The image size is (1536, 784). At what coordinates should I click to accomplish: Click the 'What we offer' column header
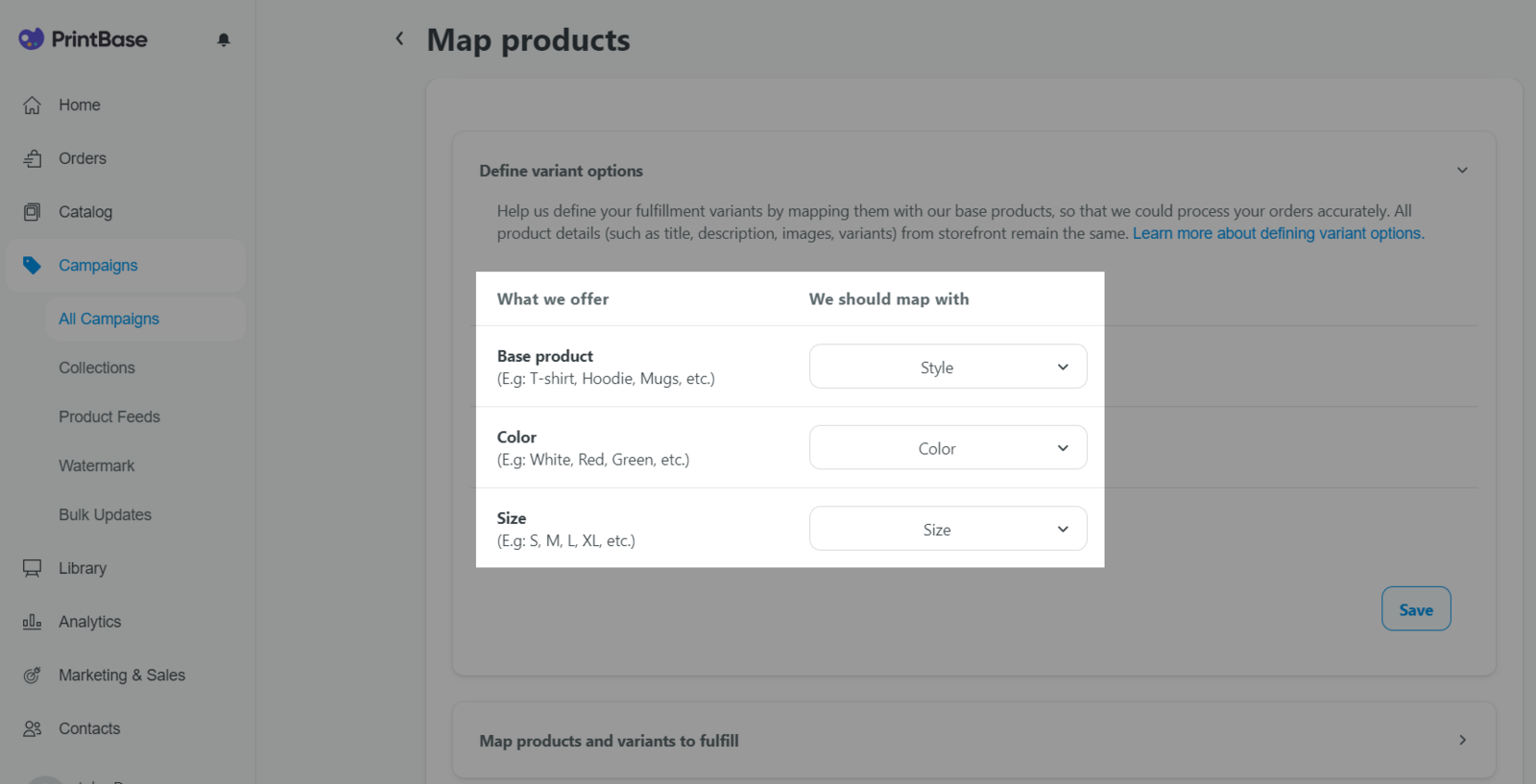click(553, 299)
